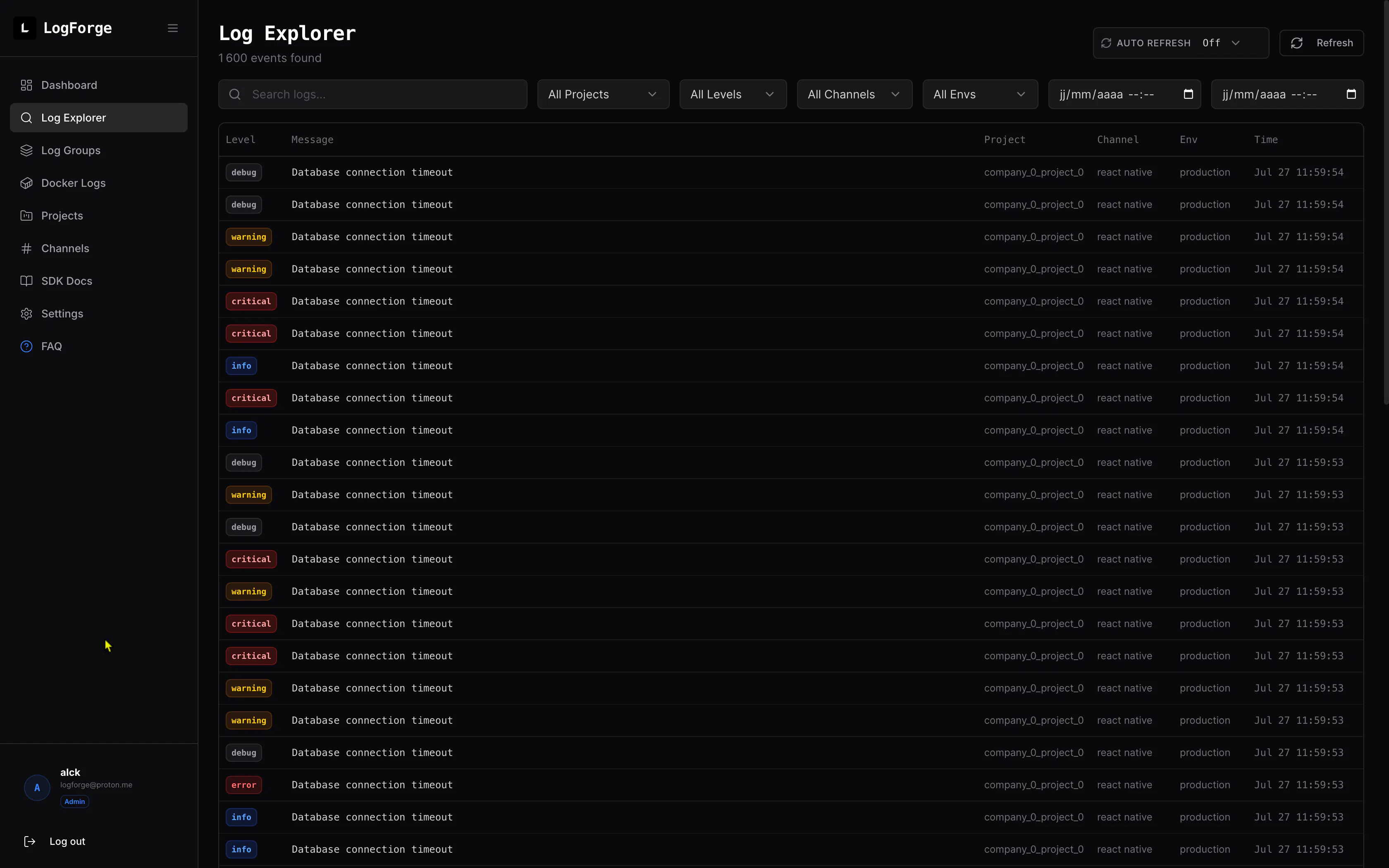Image resolution: width=1389 pixels, height=868 pixels.
Task: Open the Projects section
Action: 99,216
